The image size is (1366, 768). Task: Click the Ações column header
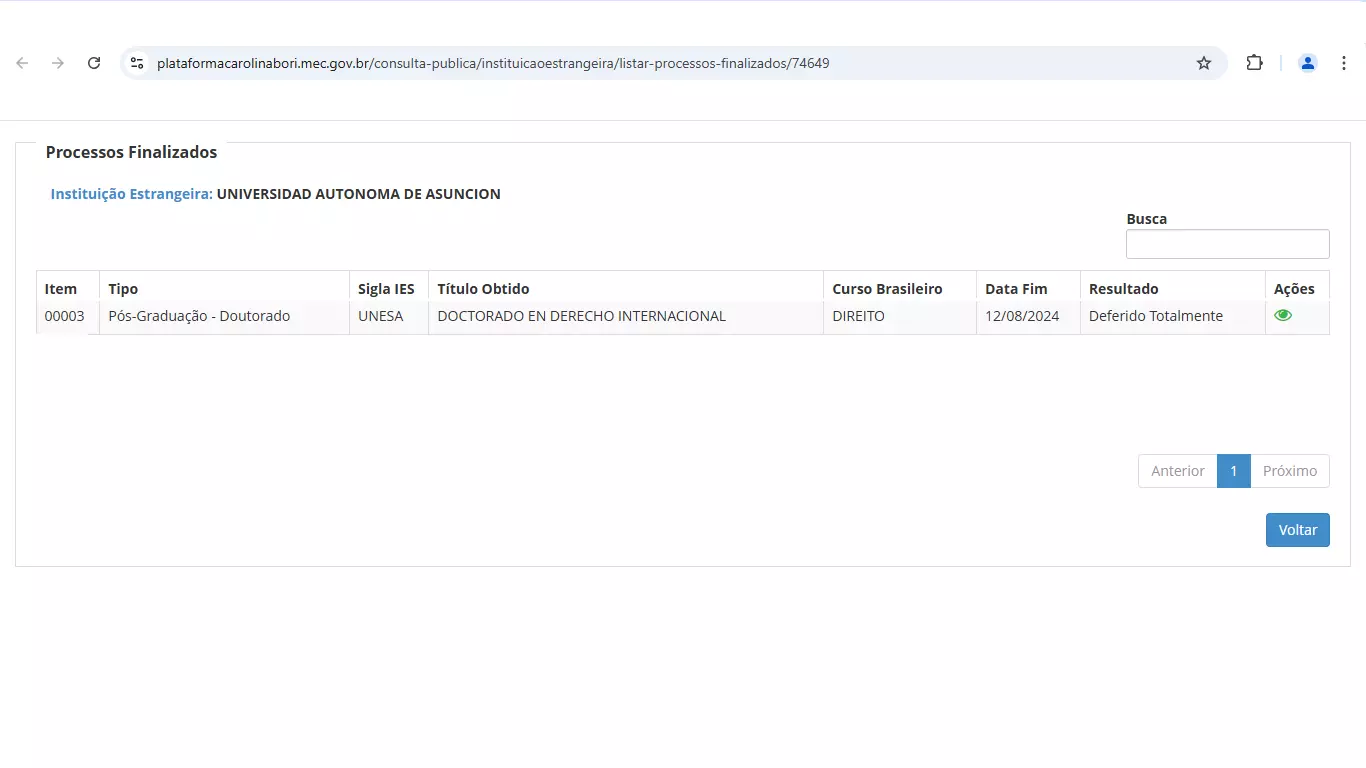(x=1297, y=287)
